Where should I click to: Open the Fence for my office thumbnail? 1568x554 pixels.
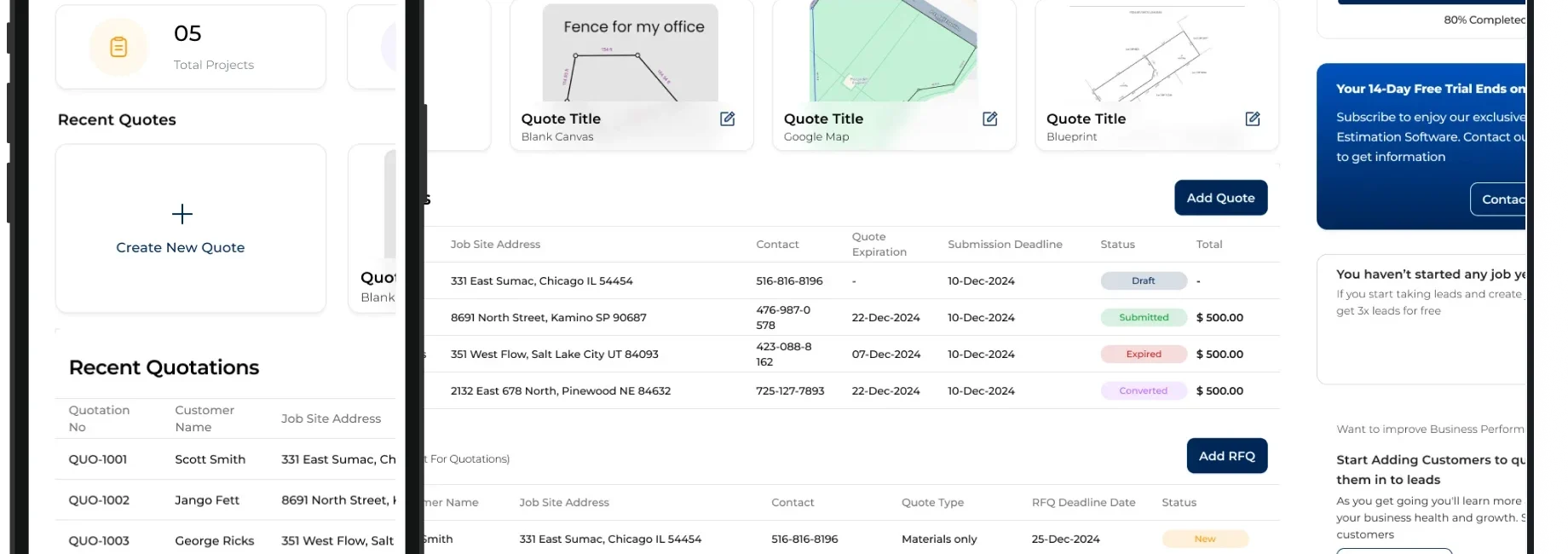pyautogui.click(x=631, y=53)
